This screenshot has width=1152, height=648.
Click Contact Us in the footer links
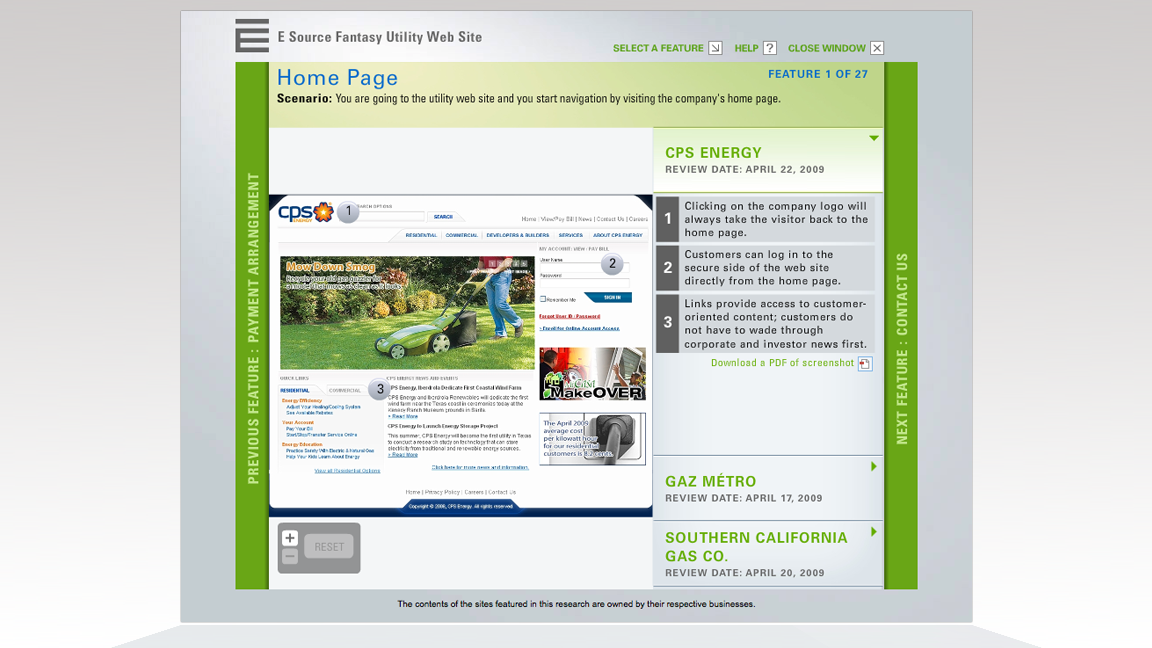point(503,492)
